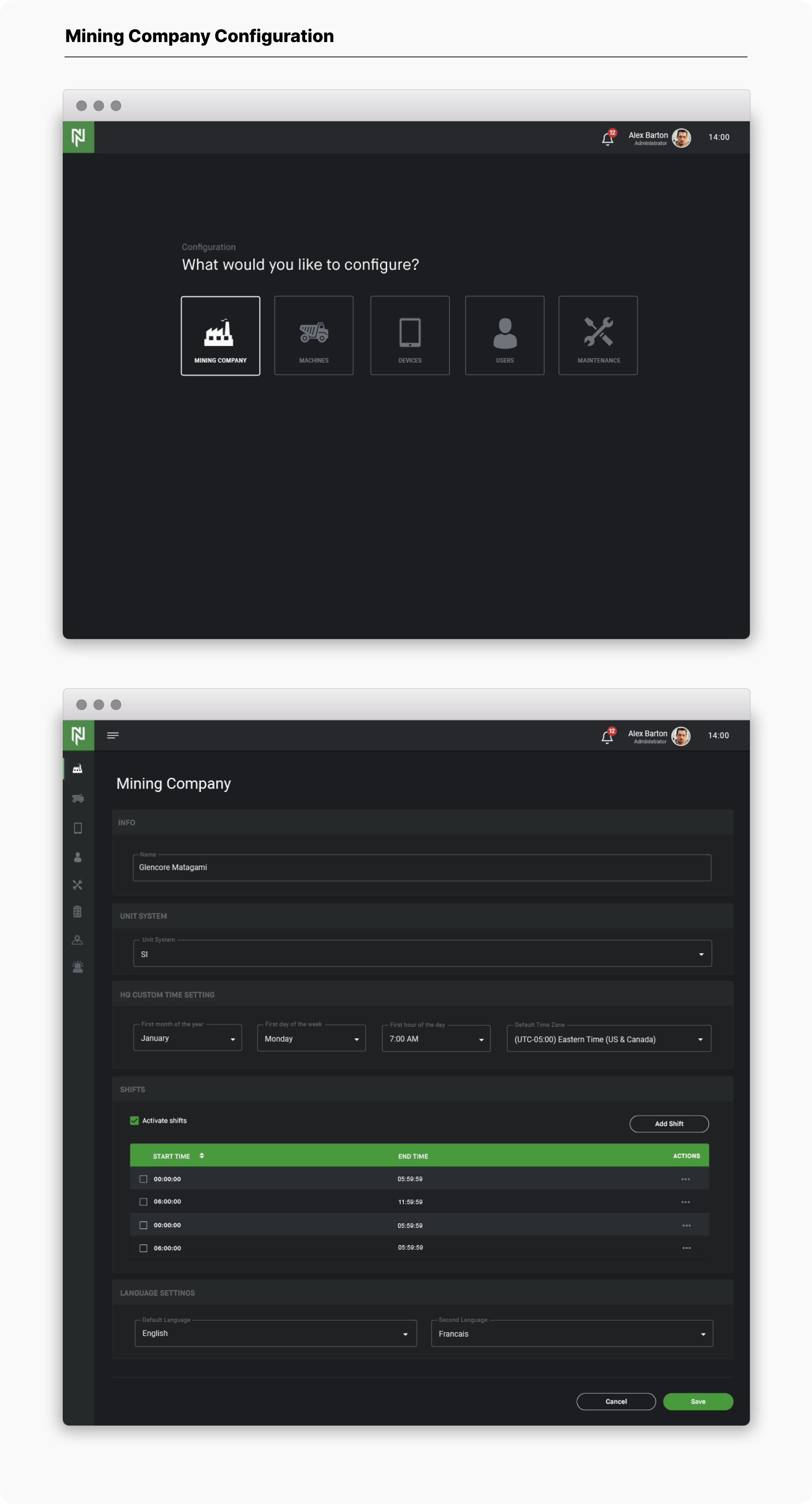Click the Add Shift button
The height and width of the screenshot is (1504, 812).
pyautogui.click(x=669, y=1124)
